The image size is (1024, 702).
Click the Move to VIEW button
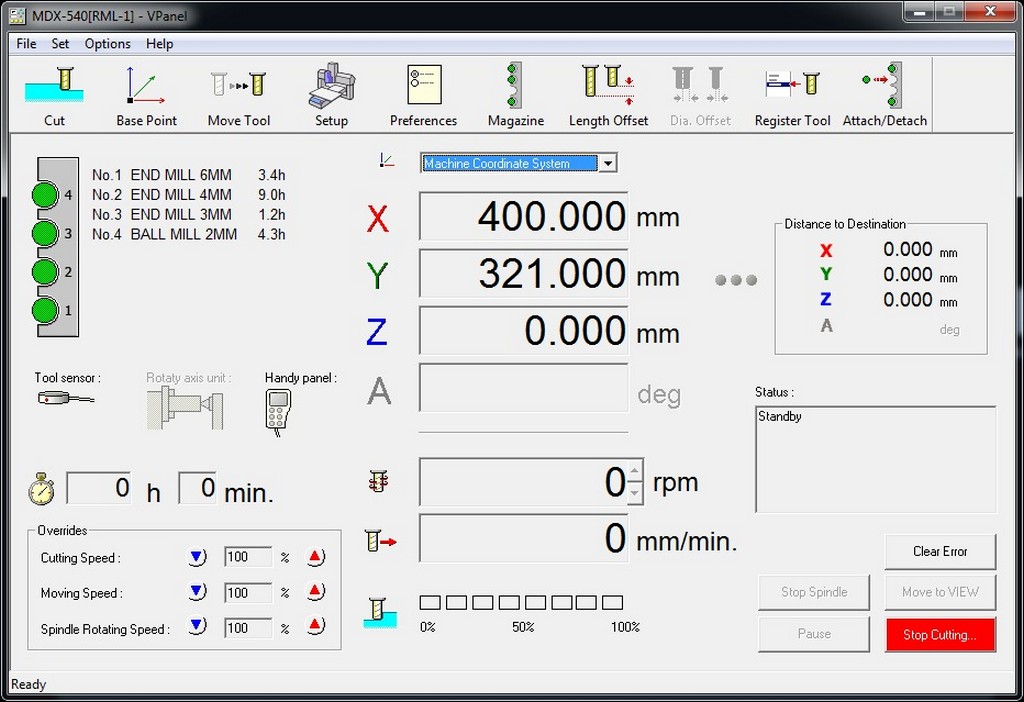pyautogui.click(x=940, y=592)
